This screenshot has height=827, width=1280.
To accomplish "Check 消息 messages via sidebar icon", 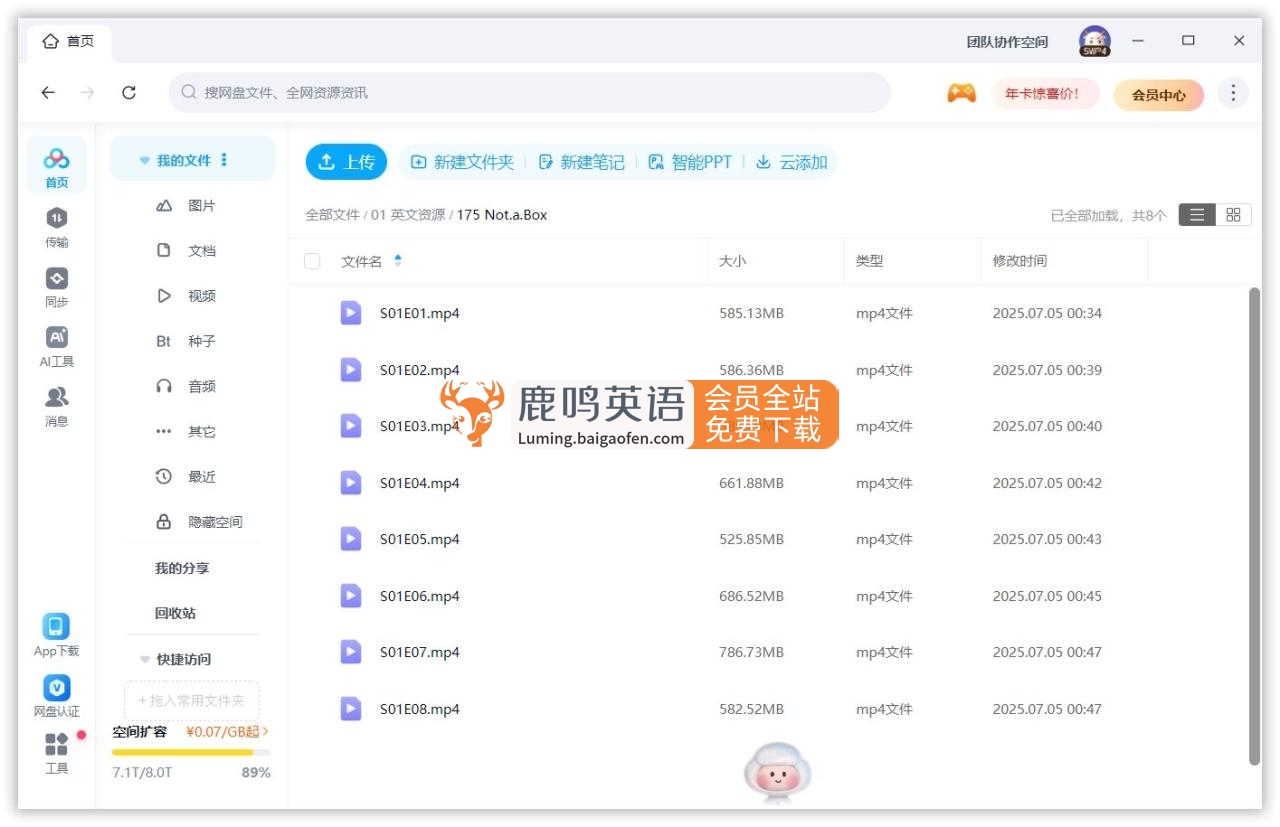I will pyautogui.click(x=56, y=403).
